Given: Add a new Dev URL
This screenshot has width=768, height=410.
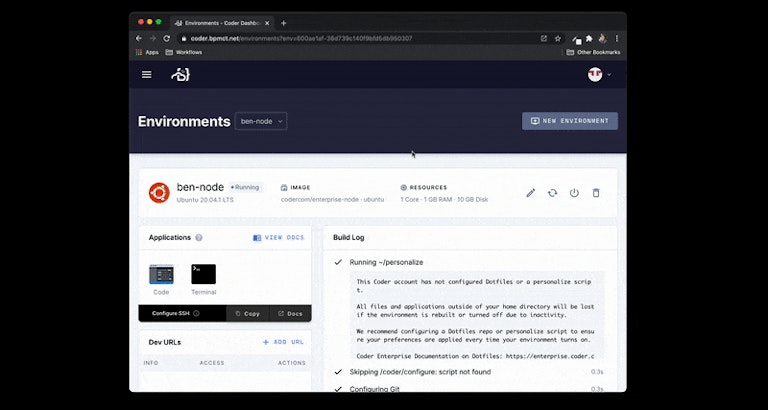Looking at the screenshot, I should point(283,342).
